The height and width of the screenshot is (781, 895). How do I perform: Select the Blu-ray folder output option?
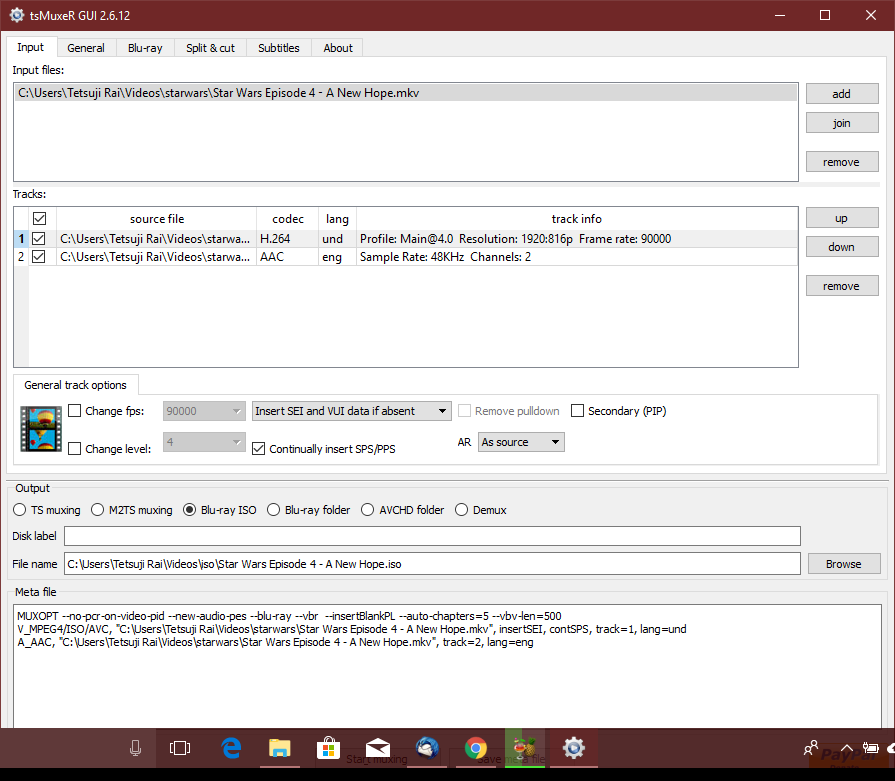point(273,510)
